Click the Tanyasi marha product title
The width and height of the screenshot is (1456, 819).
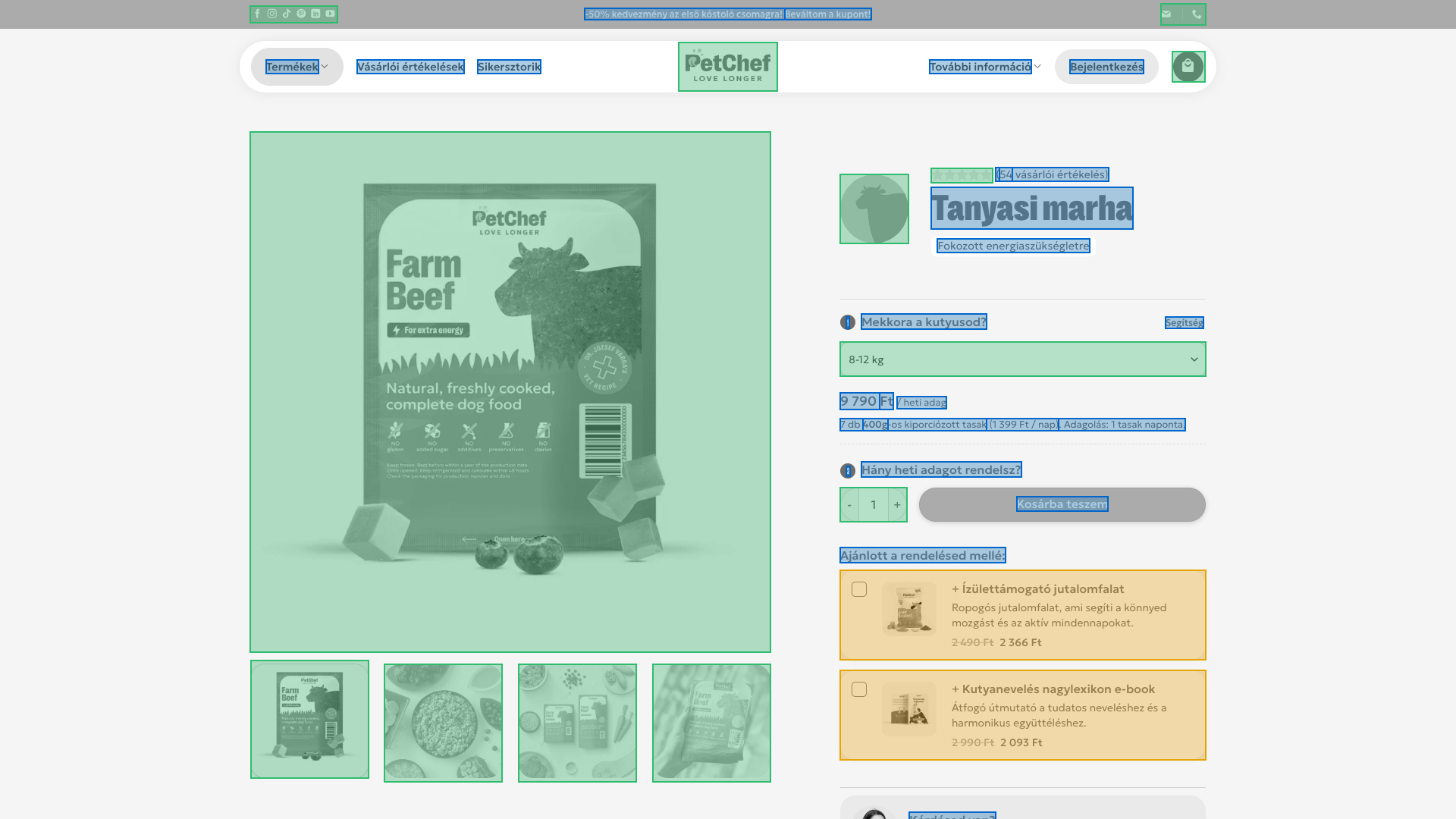tap(1032, 209)
